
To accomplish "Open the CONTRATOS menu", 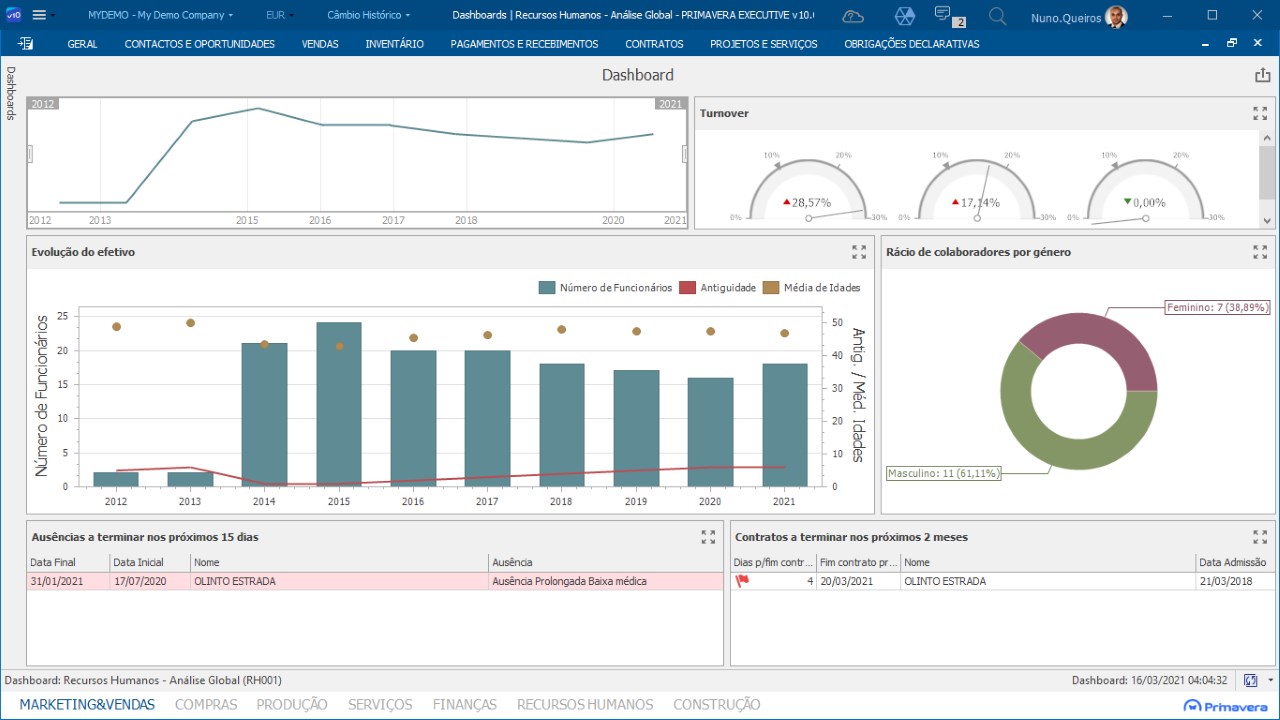I will coord(654,44).
